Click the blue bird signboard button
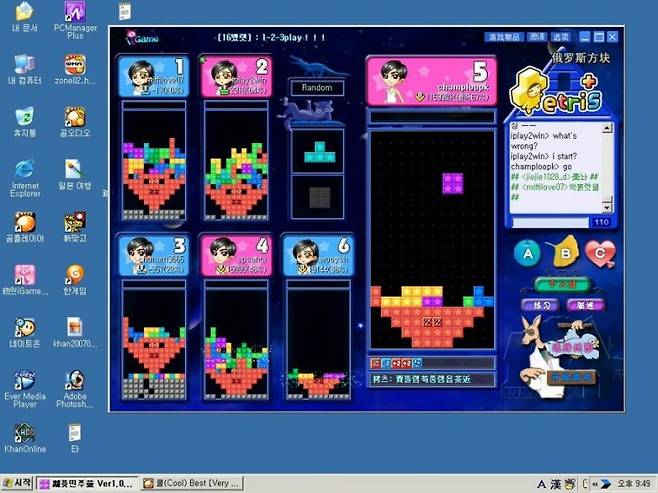 click(572, 347)
